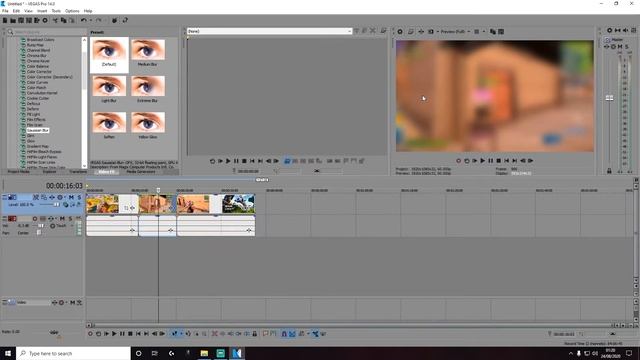Click Overlays grid icon in video preview
640x360 pixels.
click(476, 31)
